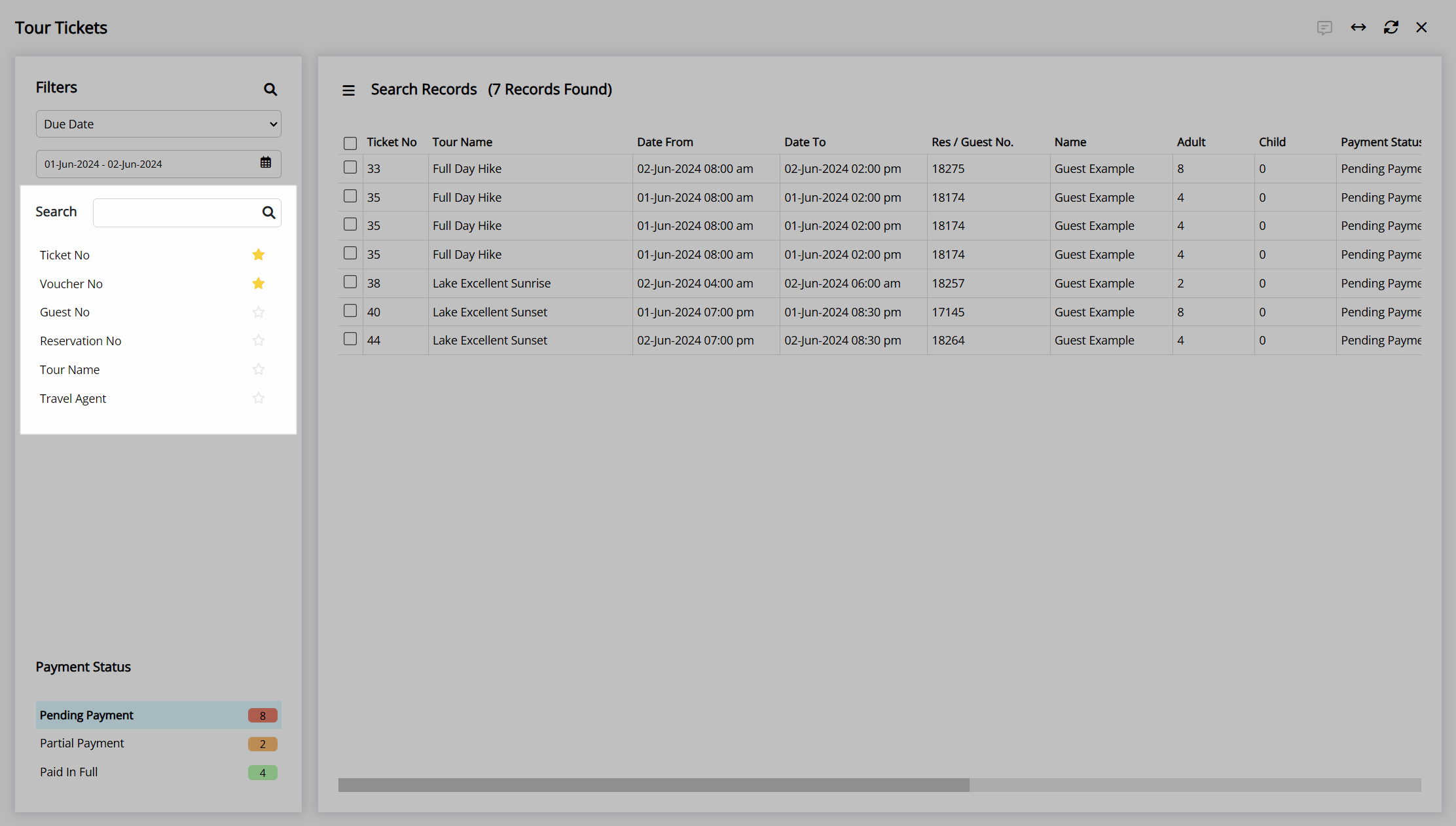Viewport: 1456px width, 826px height.
Task: Click the magnifier inside the Search field
Action: pos(268,212)
